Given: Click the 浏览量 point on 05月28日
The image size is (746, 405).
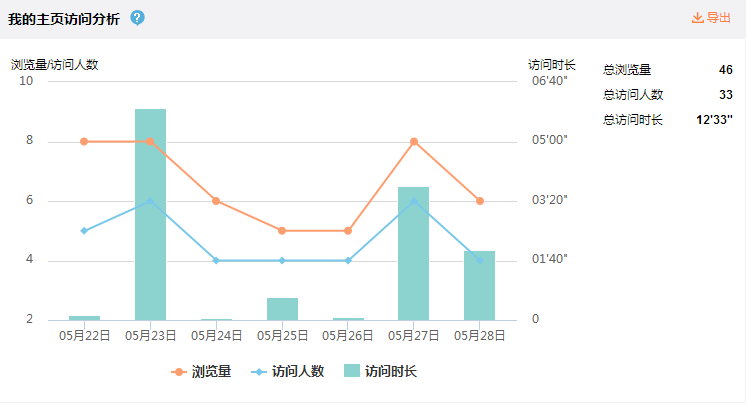Looking at the screenshot, I should (480, 201).
